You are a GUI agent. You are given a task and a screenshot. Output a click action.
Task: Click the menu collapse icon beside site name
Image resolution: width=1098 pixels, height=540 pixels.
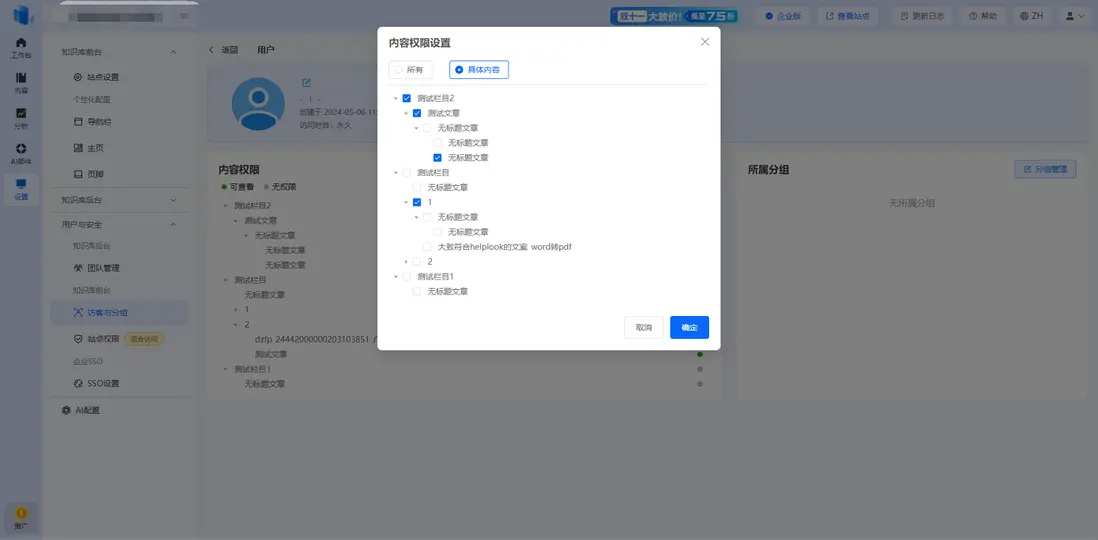click(184, 15)
